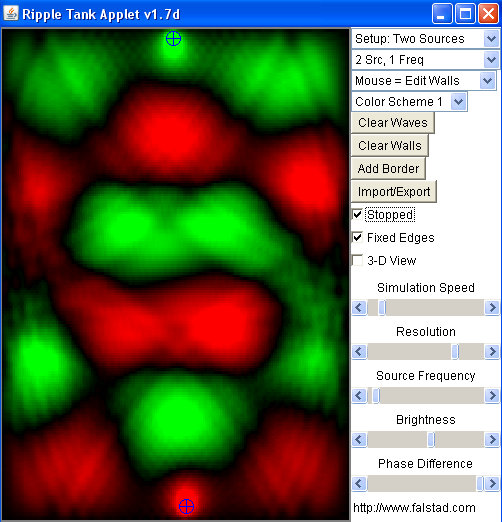The image size is (502, 522).
Task: Click the Clear Walls button
Action: tap(390, 146)
